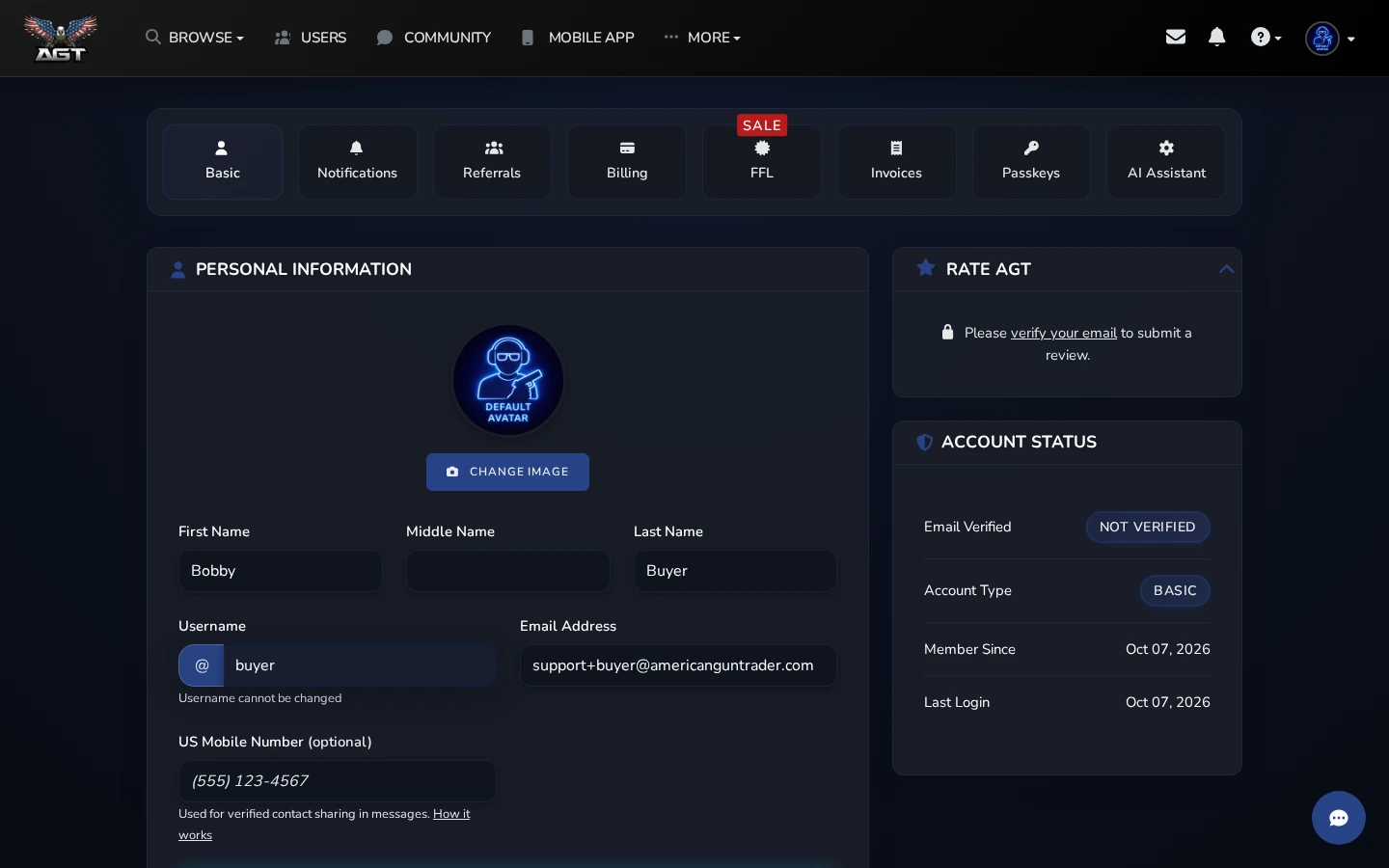This screenshot has width=1389, height=868.
Task: Open the Mobile App page
Action: (577, 38)
